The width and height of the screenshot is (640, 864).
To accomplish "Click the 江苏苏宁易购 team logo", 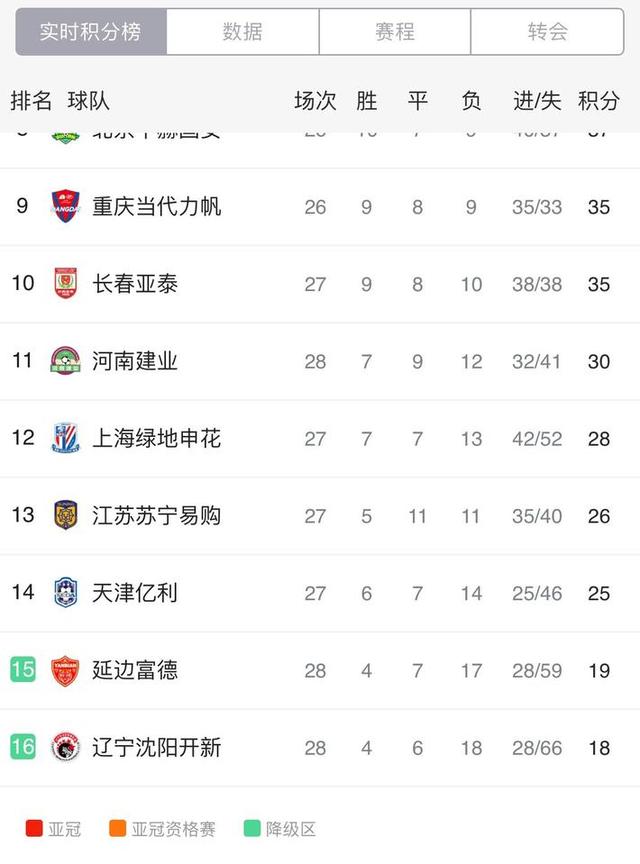I will pyautogui.click(x=65, y=515).
